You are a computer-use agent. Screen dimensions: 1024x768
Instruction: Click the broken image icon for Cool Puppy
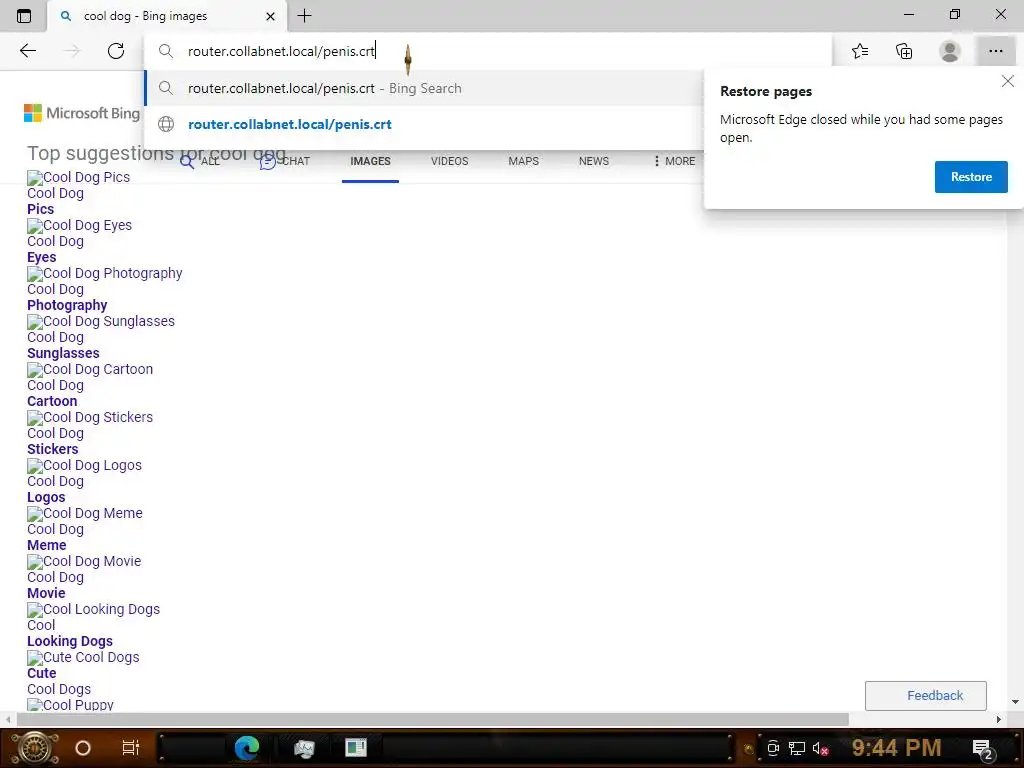tap(35, 705)
